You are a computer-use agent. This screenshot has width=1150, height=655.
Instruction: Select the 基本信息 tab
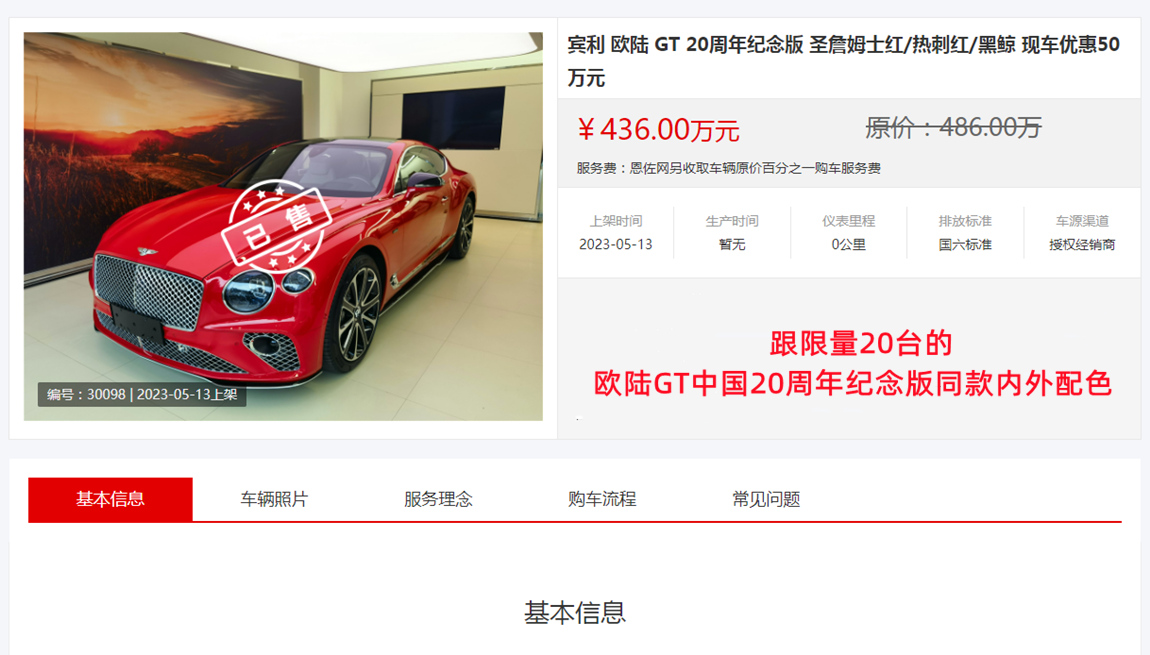110,500
